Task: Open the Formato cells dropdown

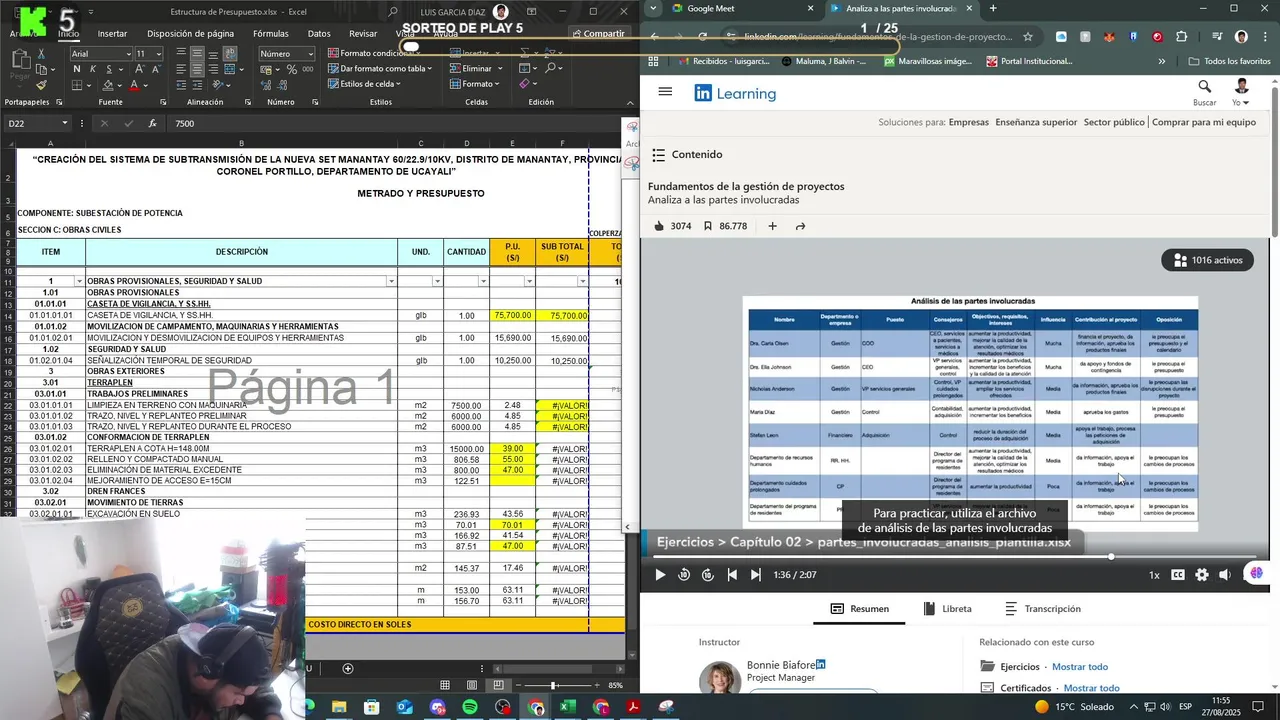Action: 475,84
